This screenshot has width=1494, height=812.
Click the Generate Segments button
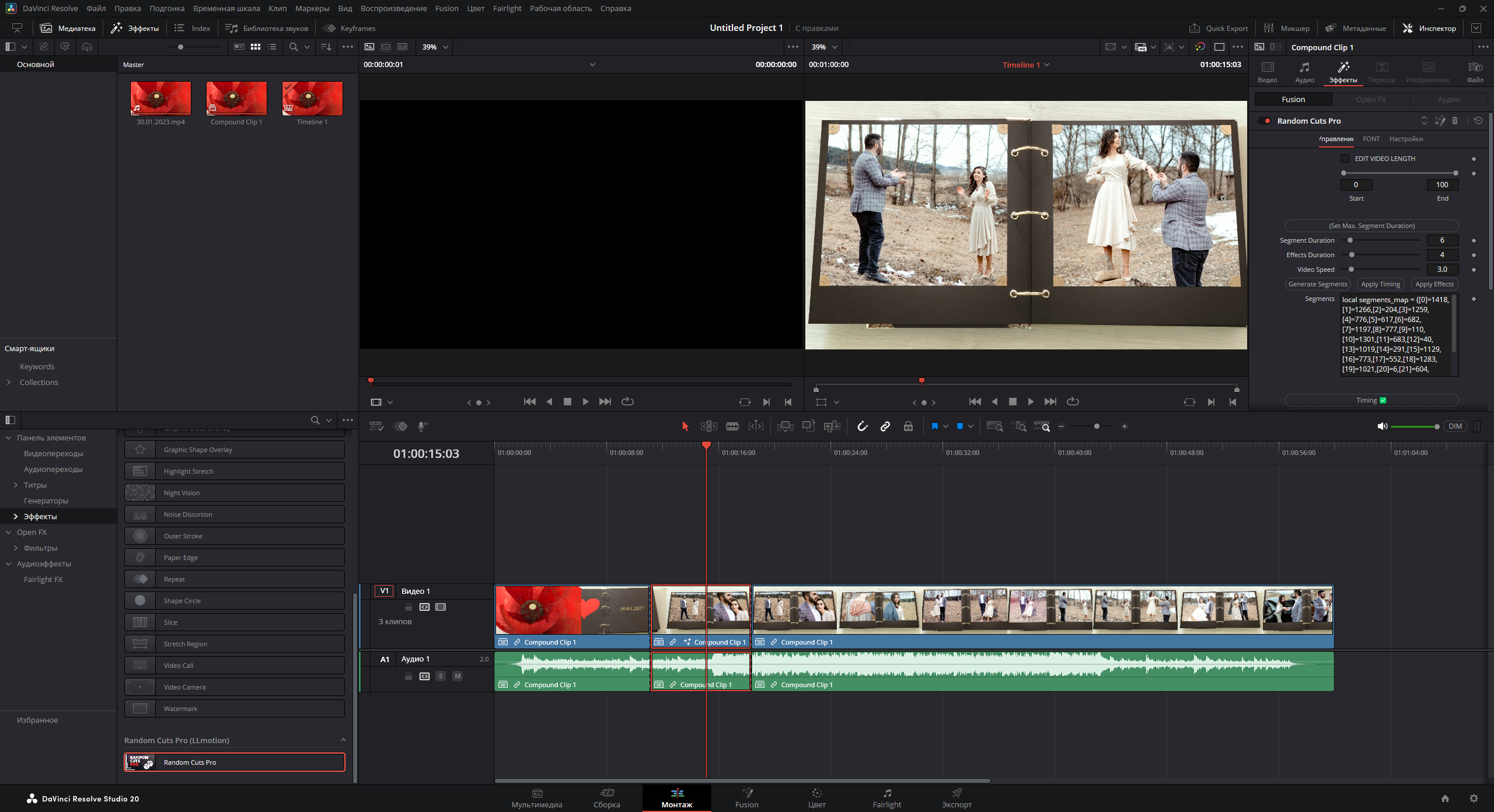[1317, 284]
